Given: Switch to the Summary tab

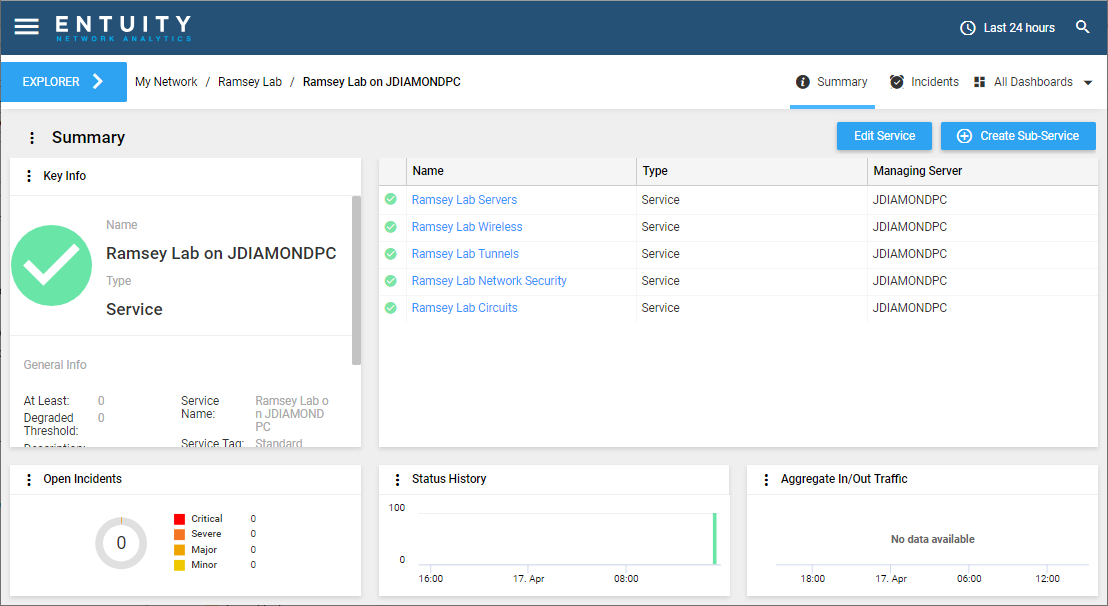Looking at the screenshot, I should [x=832, y=82].
